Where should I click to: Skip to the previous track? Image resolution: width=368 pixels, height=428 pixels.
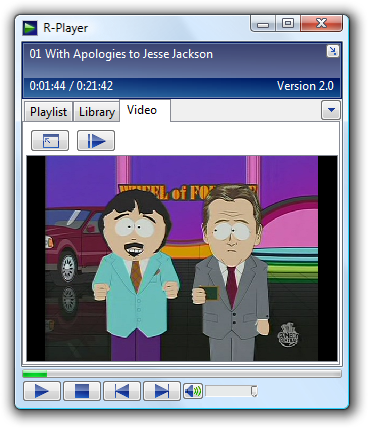(x=122, y=391)
